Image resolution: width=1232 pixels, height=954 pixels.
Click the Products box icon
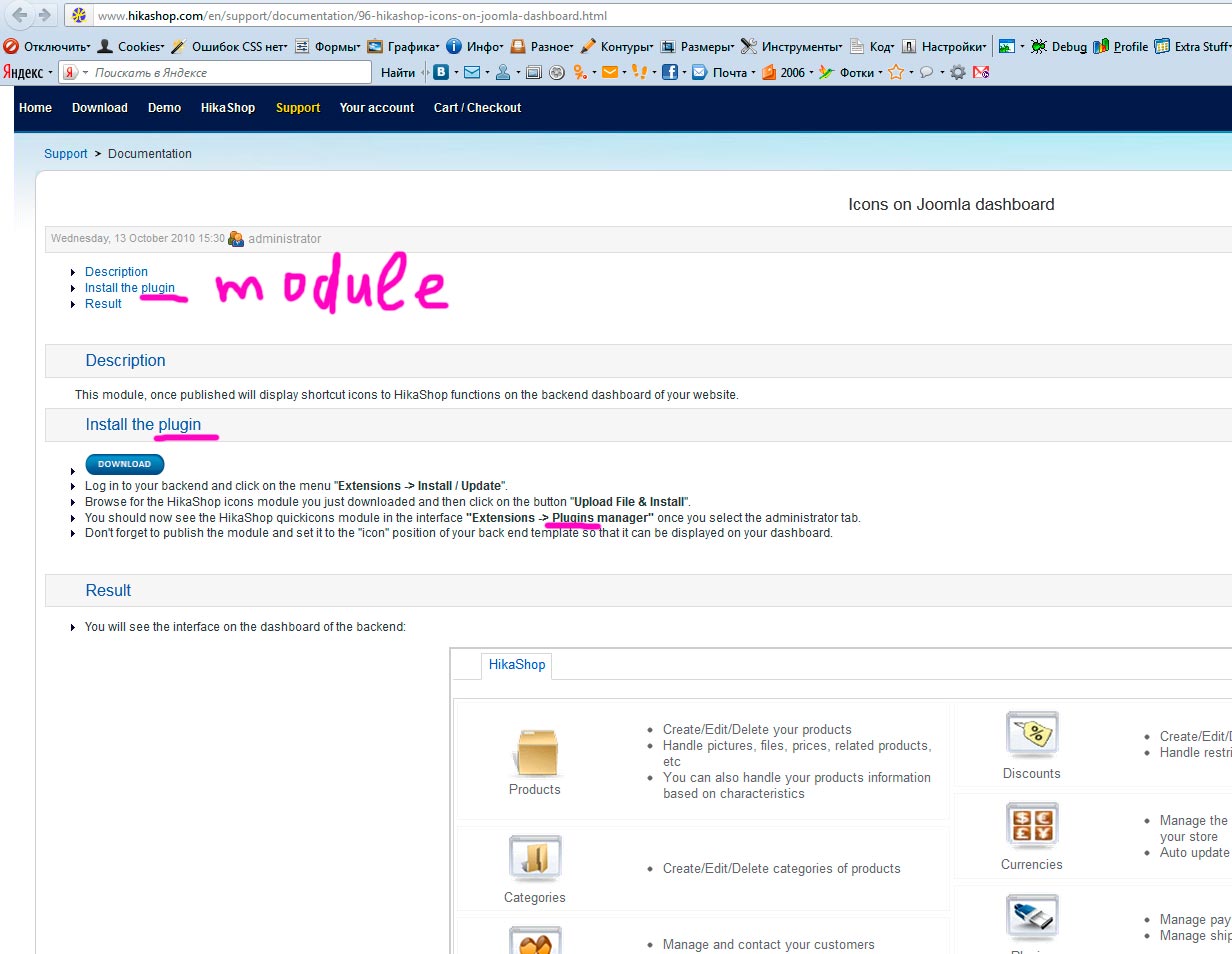click(x=535, y=753)
